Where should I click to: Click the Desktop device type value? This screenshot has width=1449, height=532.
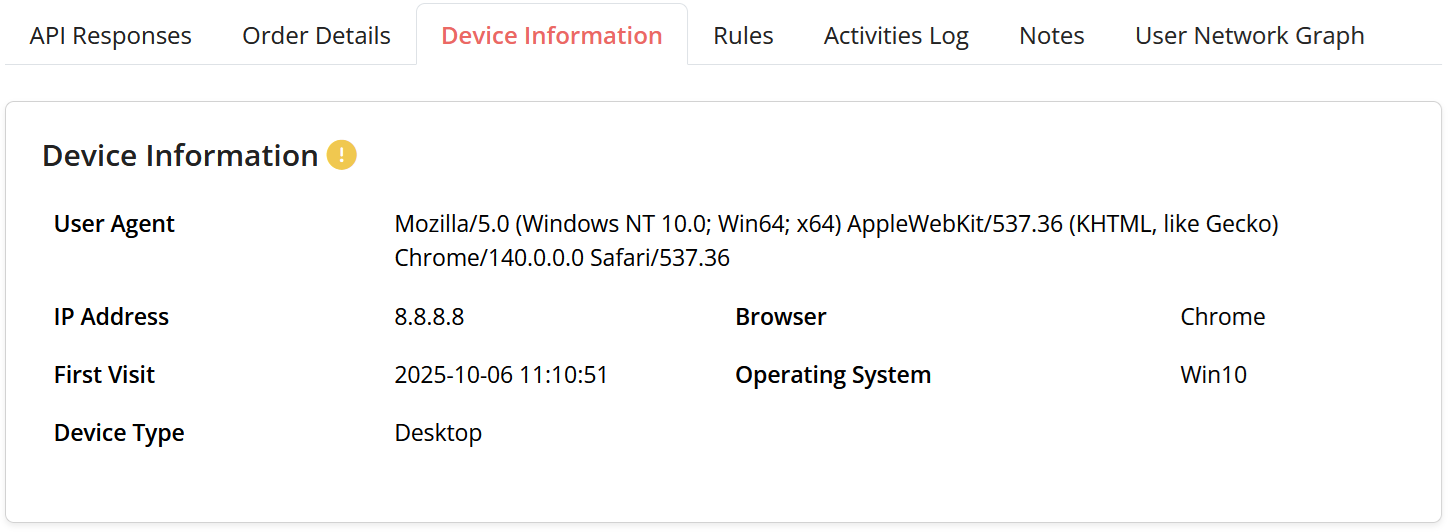point(438,433)
